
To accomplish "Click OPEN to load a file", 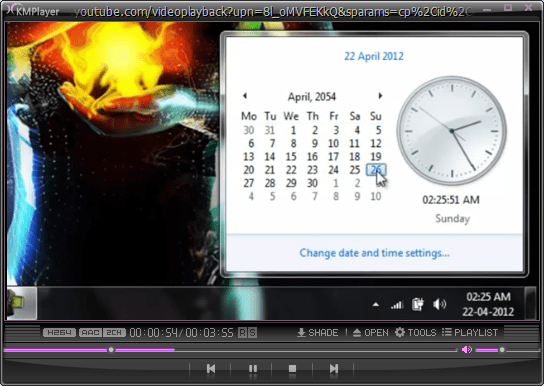I will (x=371, y=333).
